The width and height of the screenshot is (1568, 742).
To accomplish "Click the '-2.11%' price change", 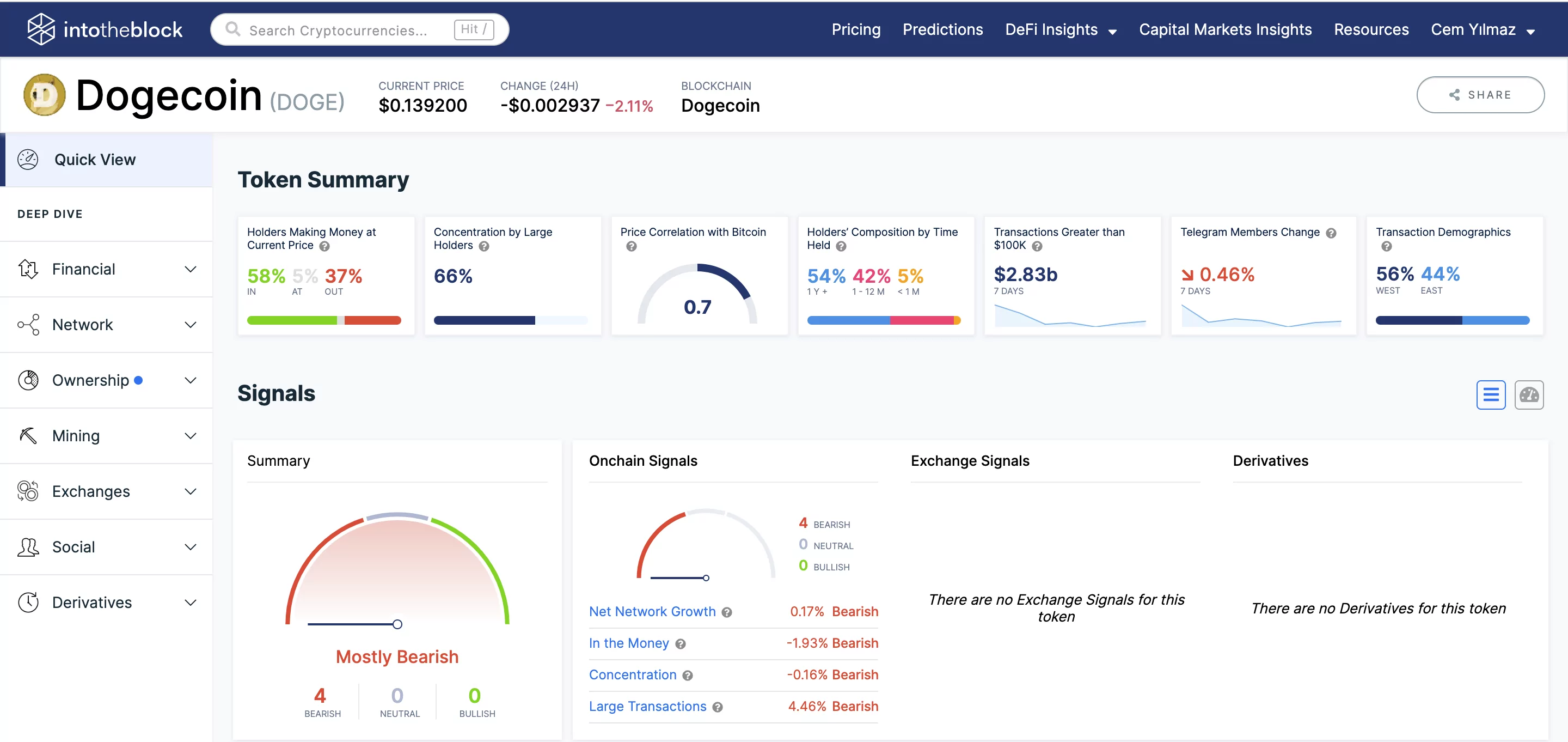I will coord(629,106).
